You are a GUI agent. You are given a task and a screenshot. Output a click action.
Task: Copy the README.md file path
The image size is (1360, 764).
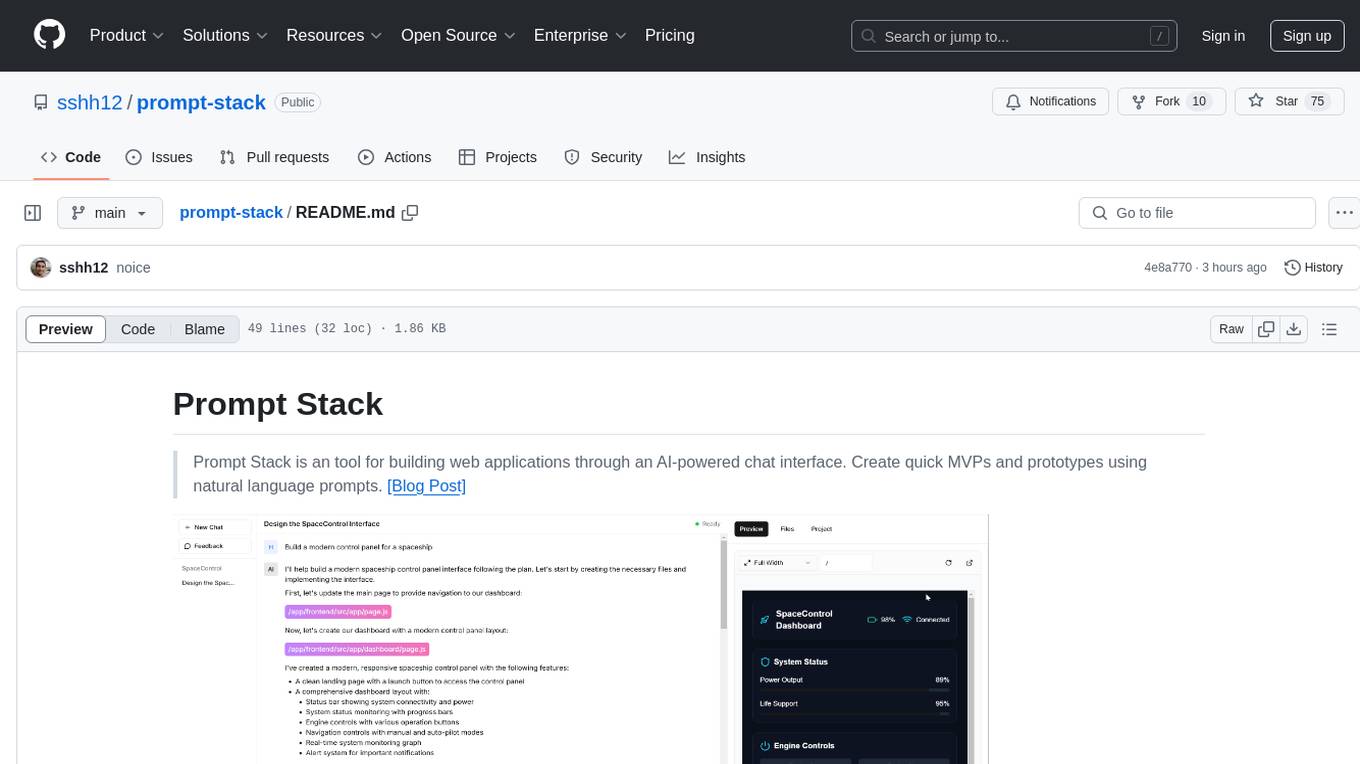pyautogui.click(x=409, y=213)
